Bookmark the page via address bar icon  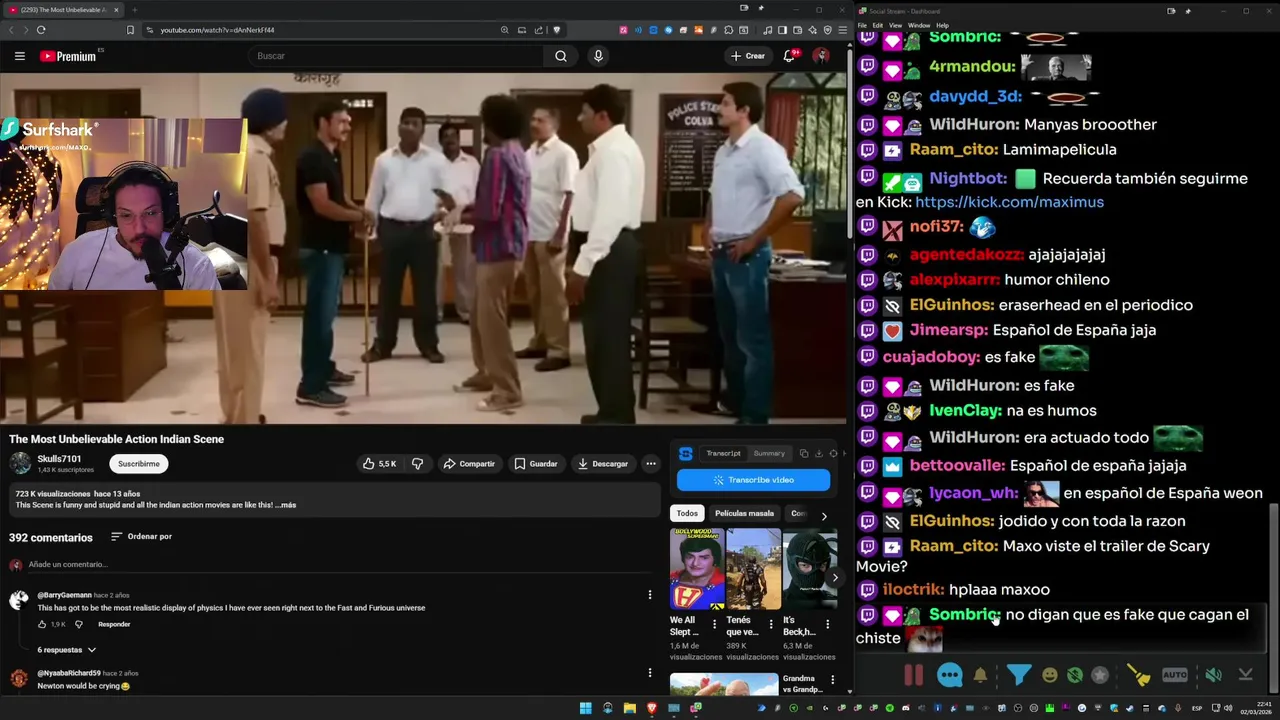coord(130,30)
